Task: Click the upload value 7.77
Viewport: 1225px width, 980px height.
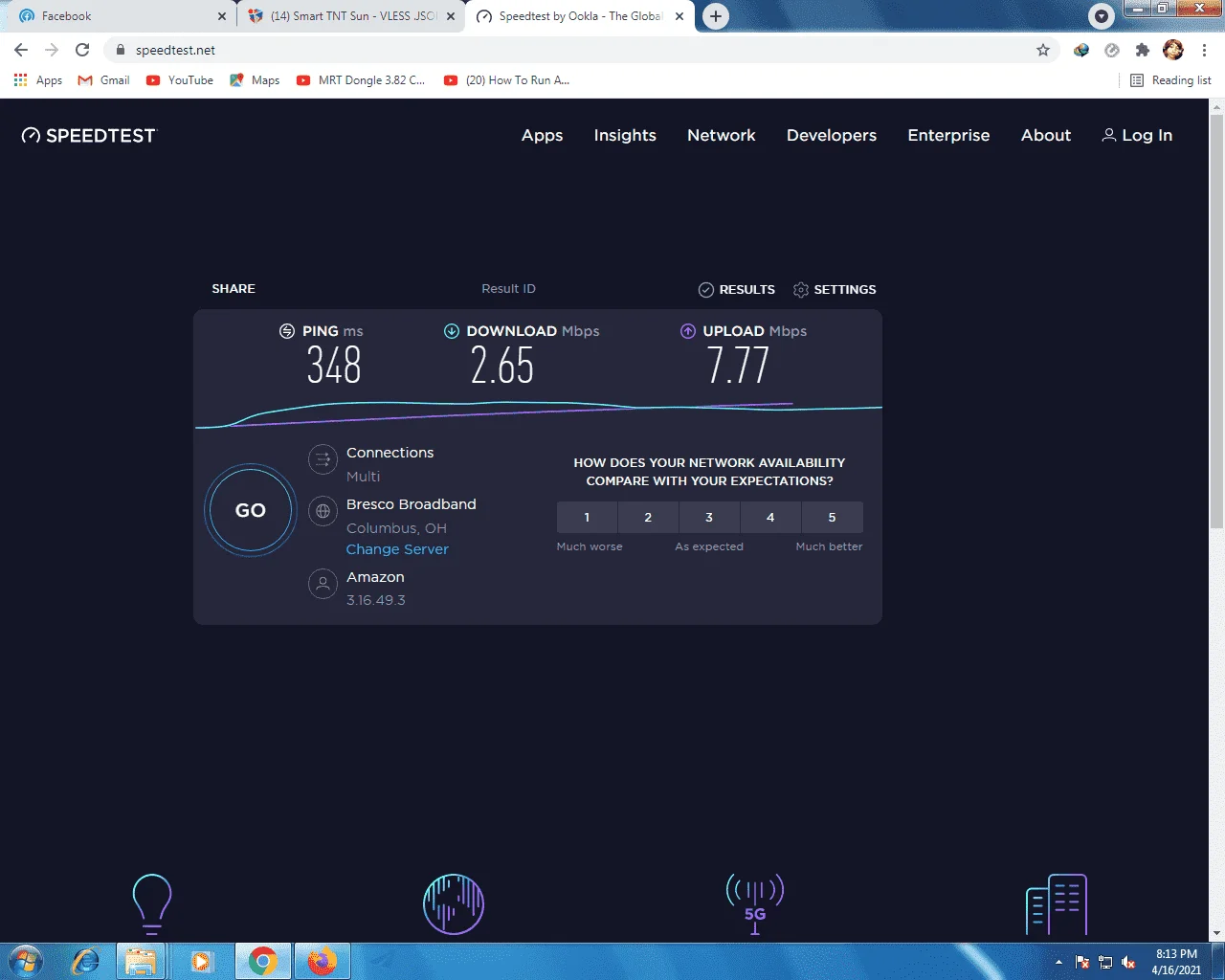Action: pyautogui.click(x=738, y=366)
